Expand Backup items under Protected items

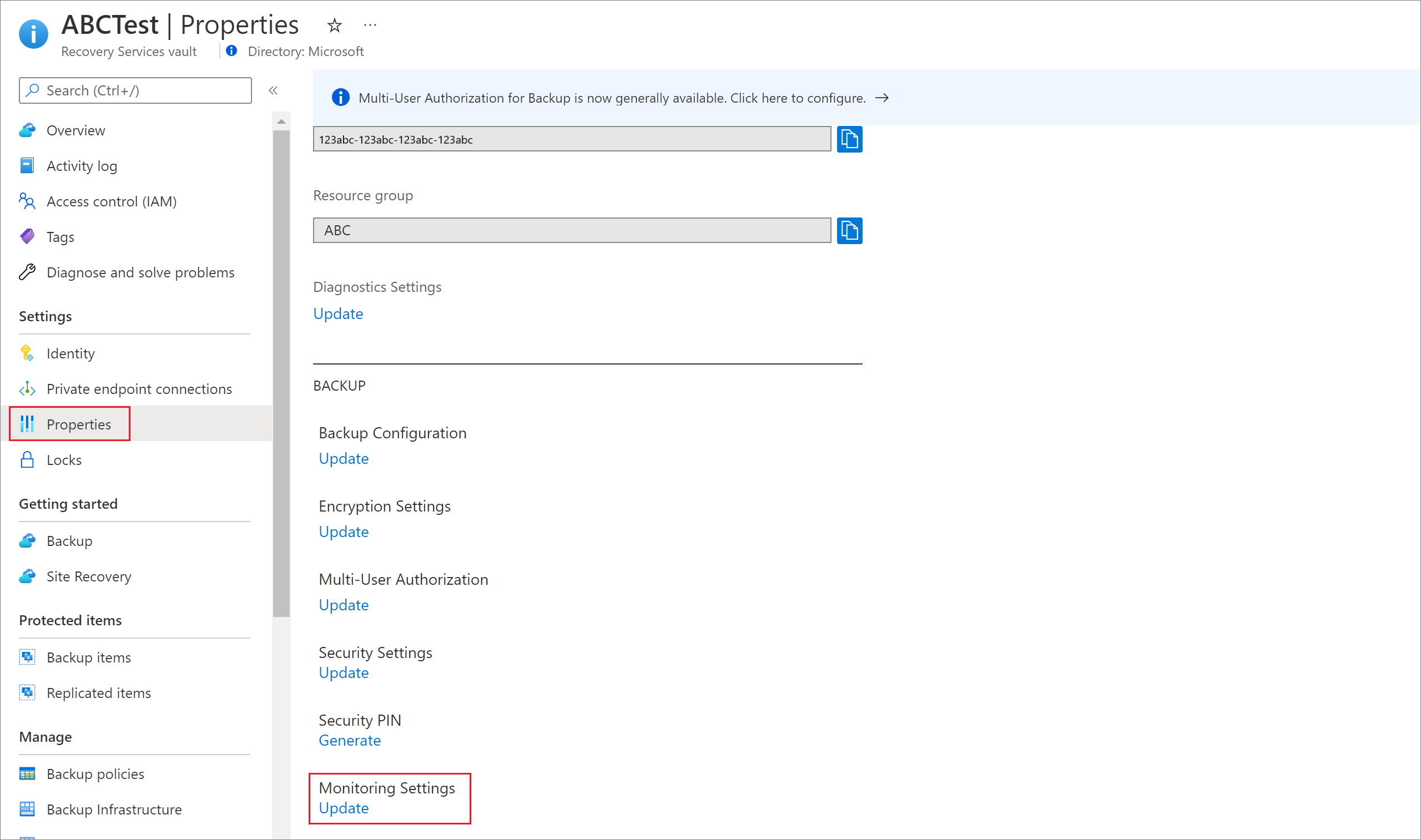tap(89, 656)
